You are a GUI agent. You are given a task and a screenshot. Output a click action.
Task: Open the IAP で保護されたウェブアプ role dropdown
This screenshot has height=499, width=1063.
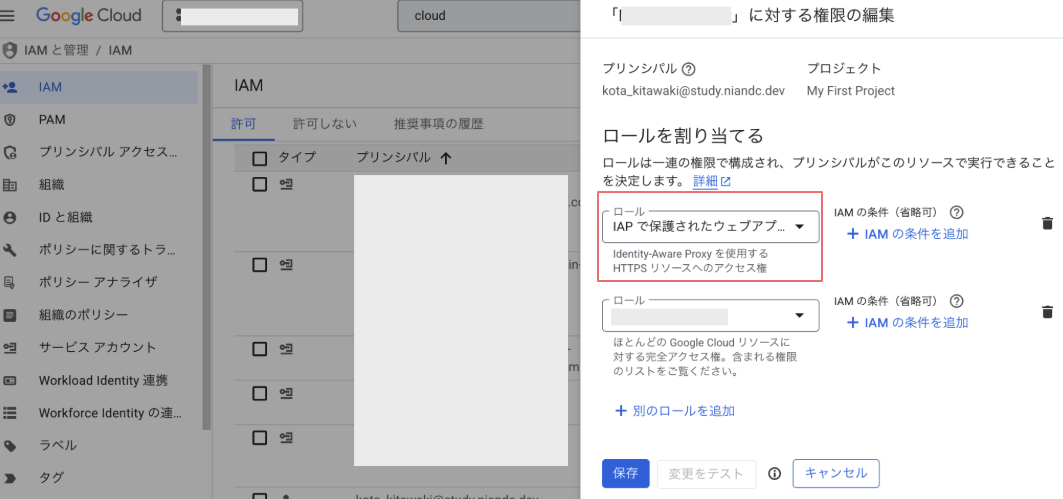pyautogui.click(x=710, y=226)
